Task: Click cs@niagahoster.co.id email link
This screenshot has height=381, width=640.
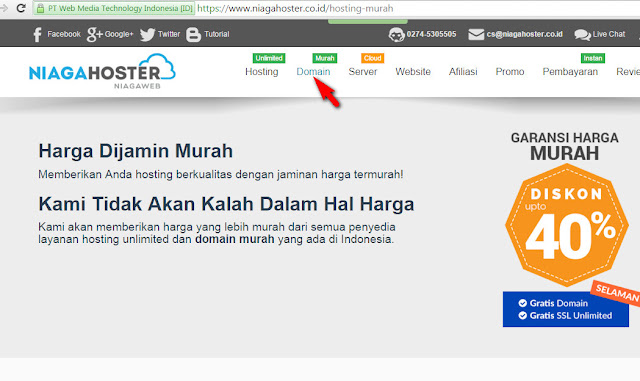Action: coord(524,34)
